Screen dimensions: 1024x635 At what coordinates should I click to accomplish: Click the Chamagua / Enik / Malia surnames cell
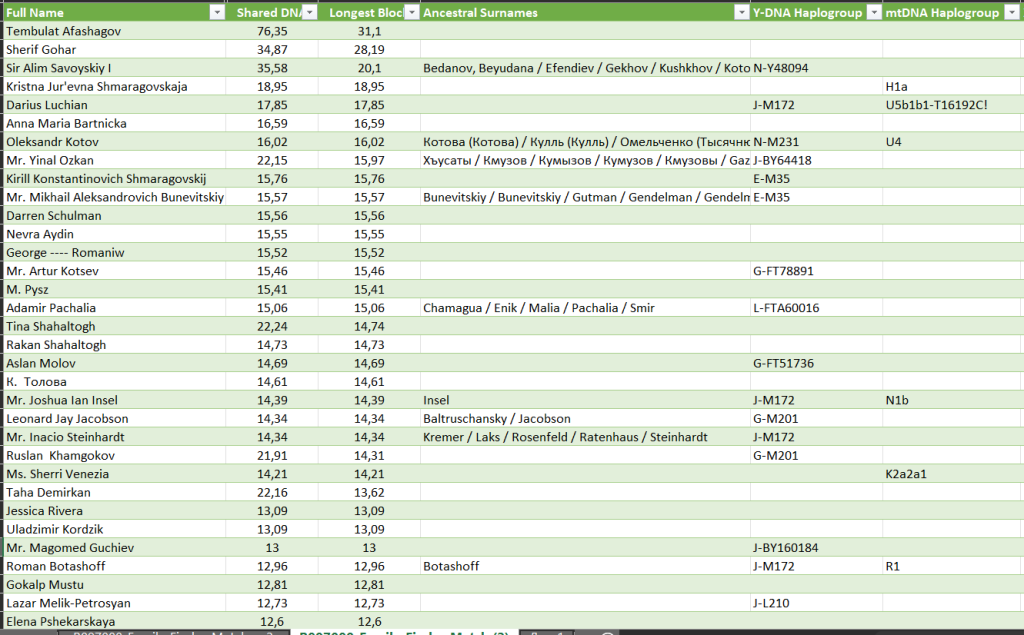click(x=539, y=308)
